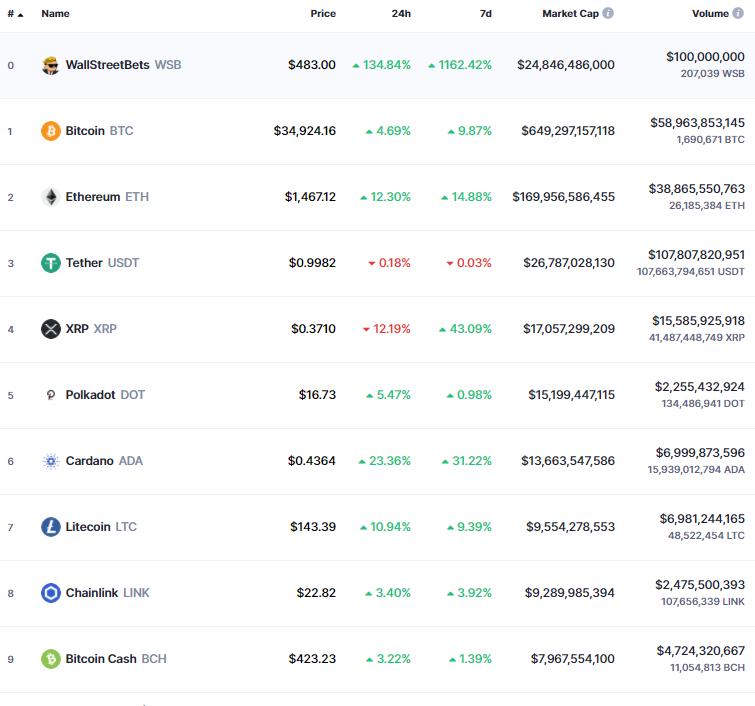Screen dimensions: 755x706
Task: Click the Chainlink volume $2,475,500,393
Action: pyautogui.click(x=700, y=584)
